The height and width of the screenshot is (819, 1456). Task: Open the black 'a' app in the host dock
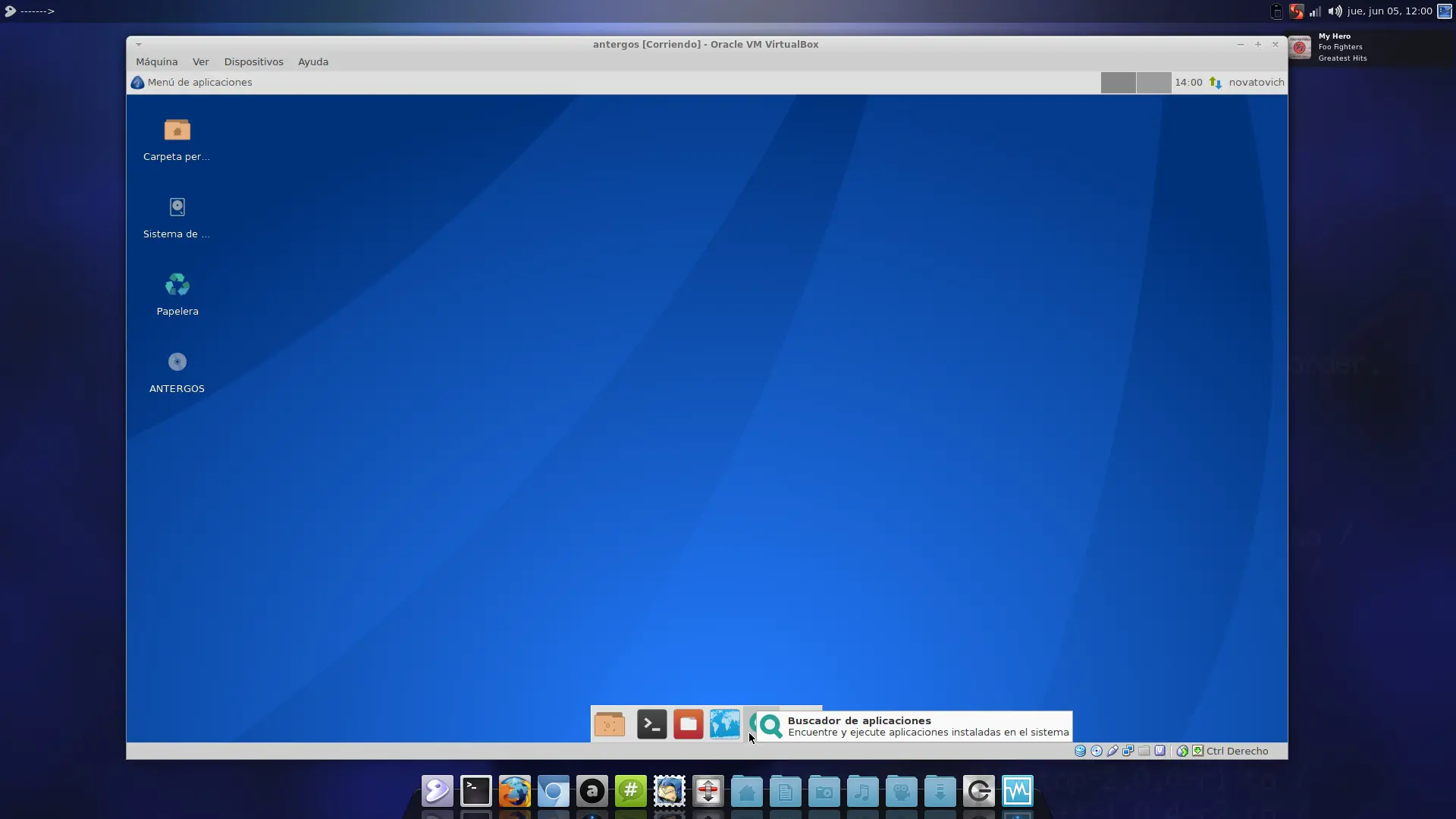tap(592, 792)
